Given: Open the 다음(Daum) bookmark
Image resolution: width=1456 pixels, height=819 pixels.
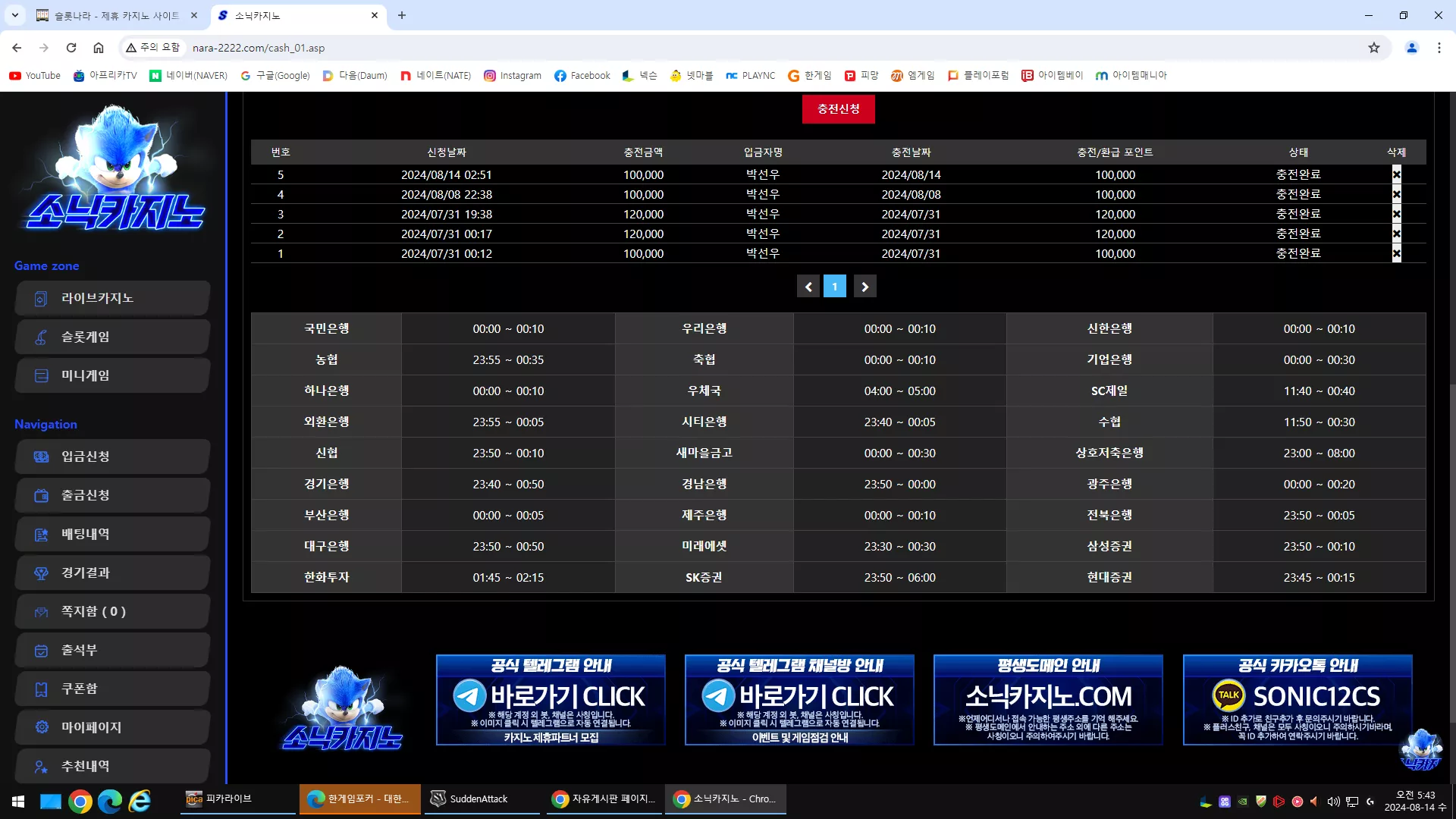Looking at the screenshot, I should [x=355, y=76].
